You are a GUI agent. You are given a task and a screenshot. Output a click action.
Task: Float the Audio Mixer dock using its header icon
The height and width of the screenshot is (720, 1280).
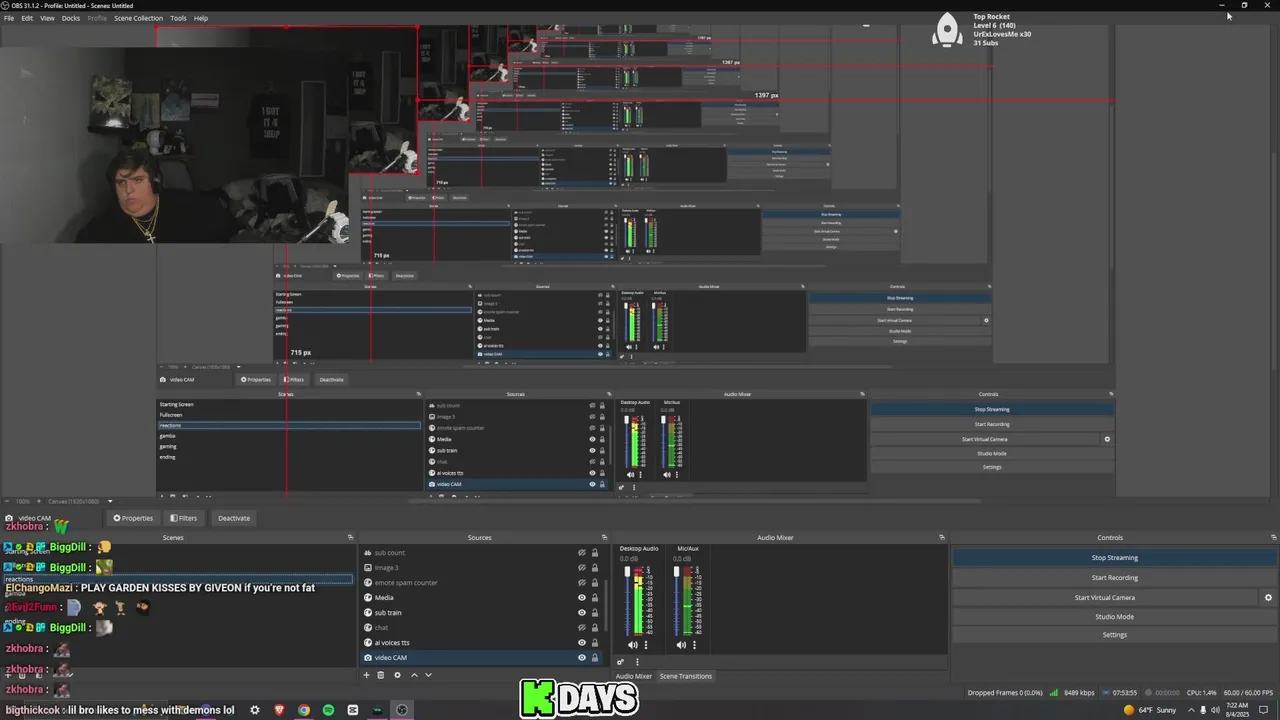[942, 538]
